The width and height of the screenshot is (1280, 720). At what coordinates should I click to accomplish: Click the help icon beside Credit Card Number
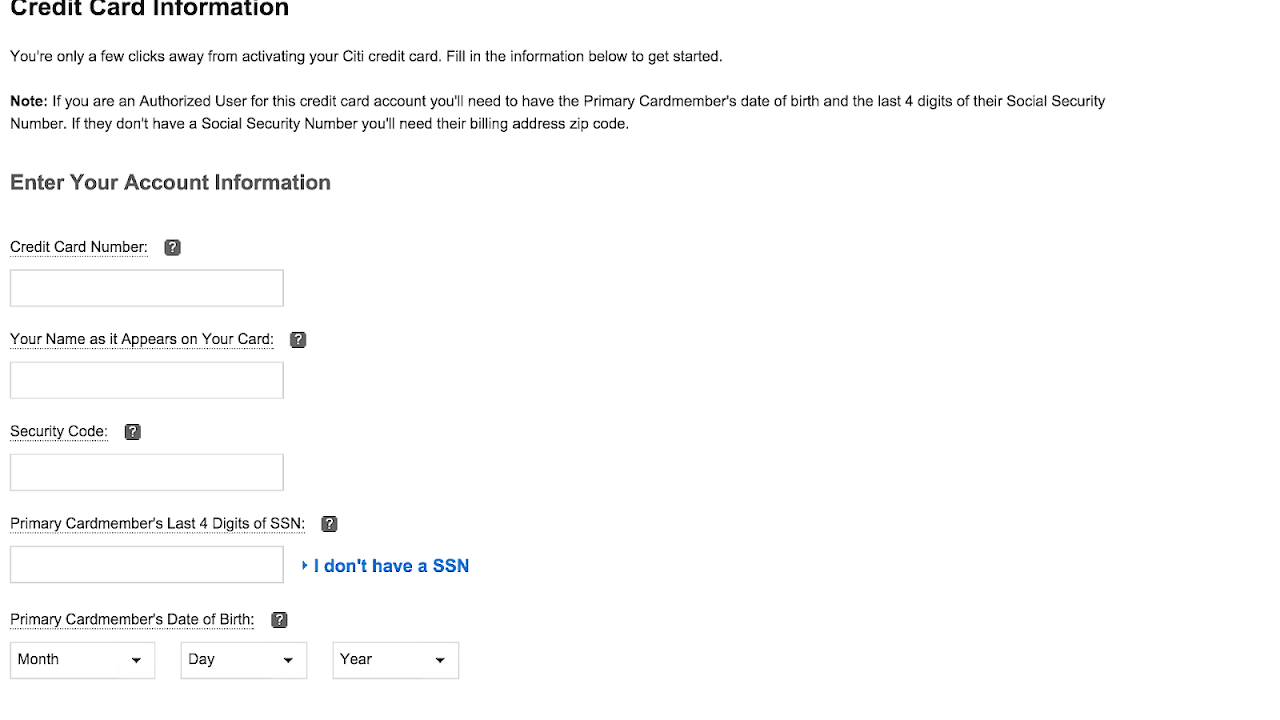pyautogui.click(x=170, y=247)
